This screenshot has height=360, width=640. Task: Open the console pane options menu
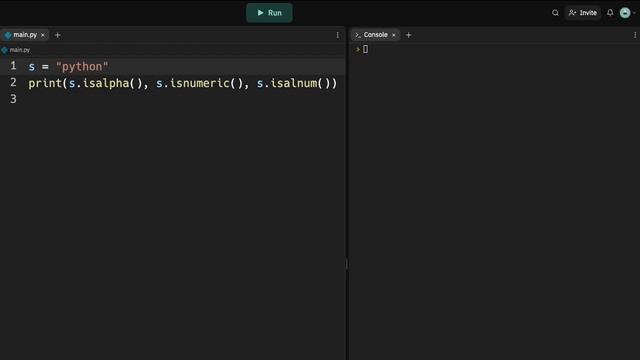(x=635, y=35)
